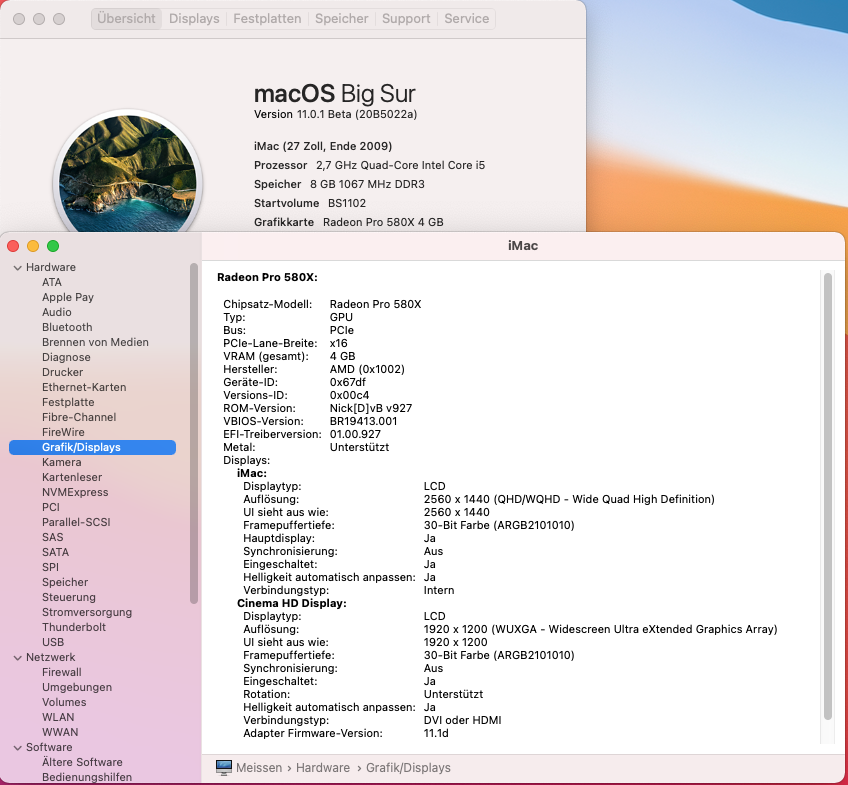Viewport: 848px width, 785px height.
Task: Click the ROM-Version value Nick[D]vB v927
Action: [x=371, y=408]
